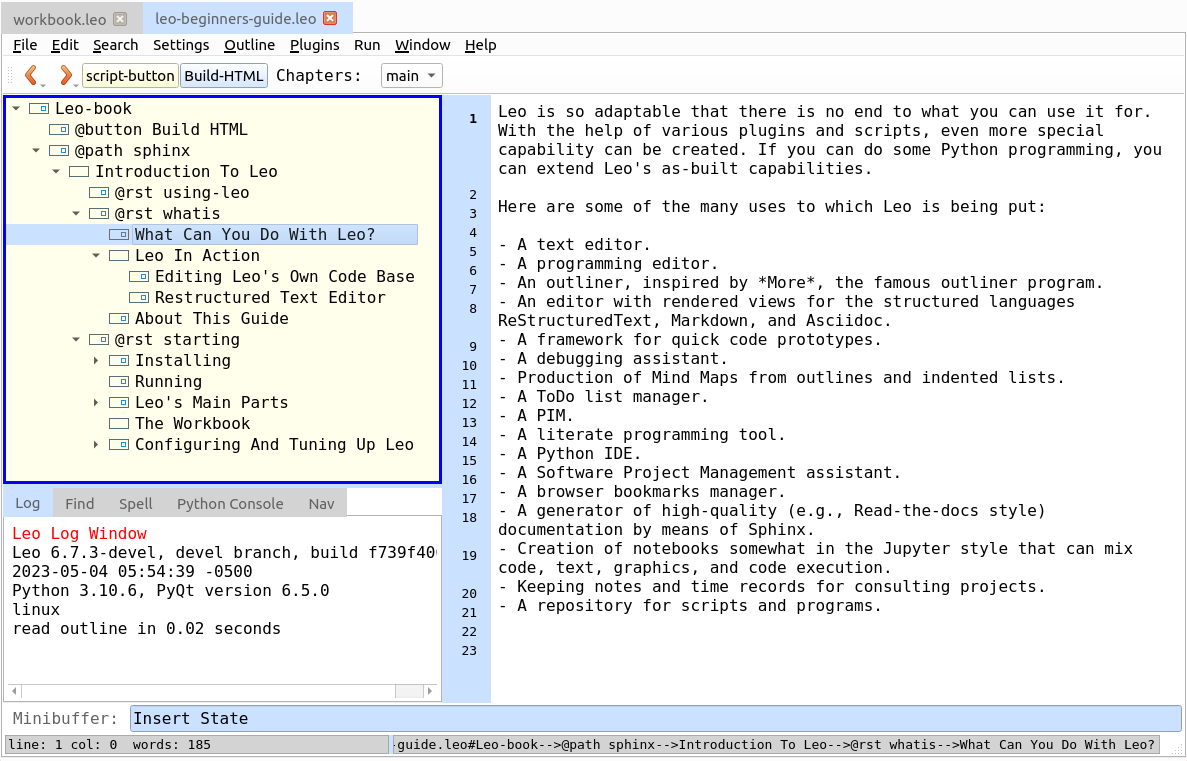
Task: Close the workbook.leo tab
Action: click(x=120, y=18)
